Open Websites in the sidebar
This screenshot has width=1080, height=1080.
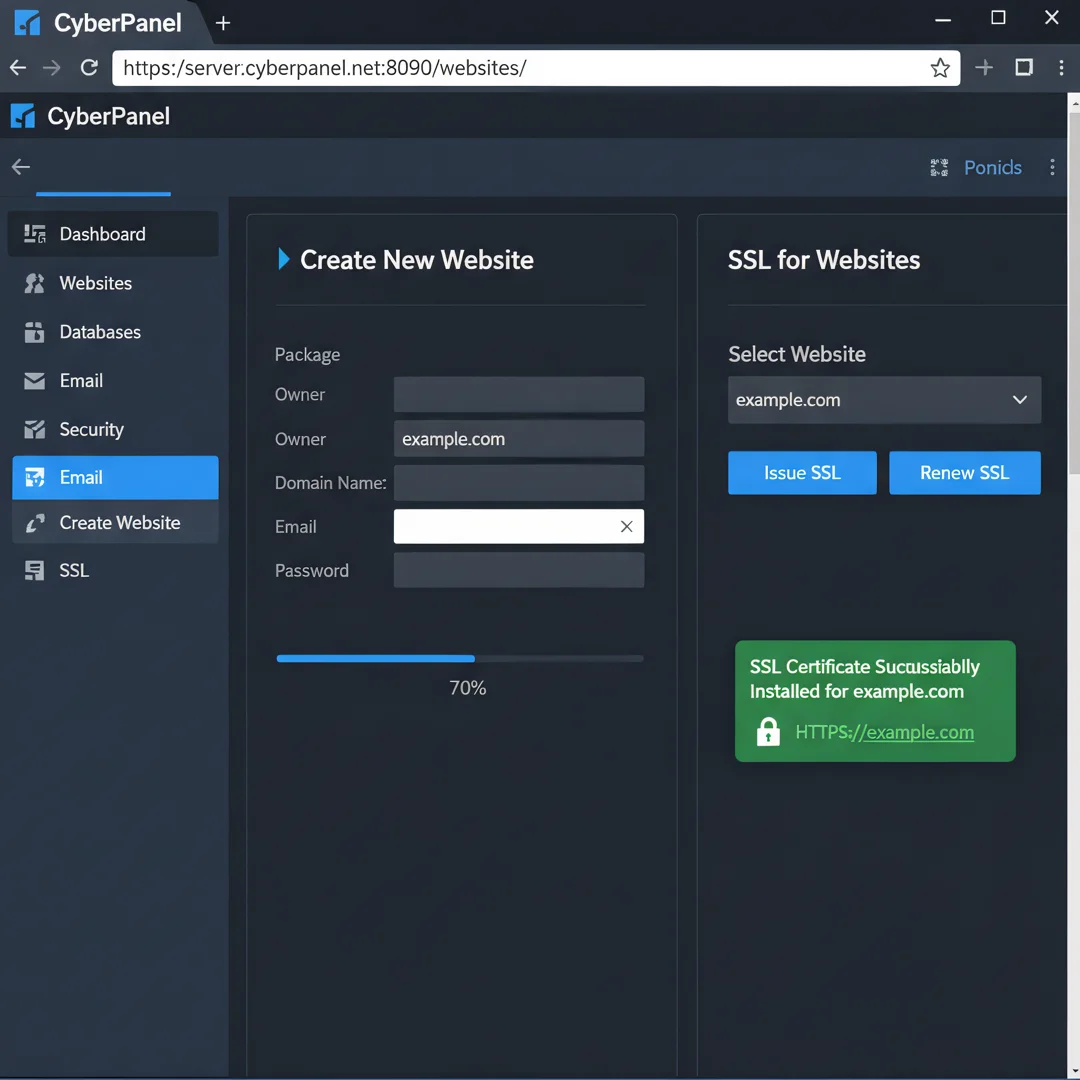[113, 283]
